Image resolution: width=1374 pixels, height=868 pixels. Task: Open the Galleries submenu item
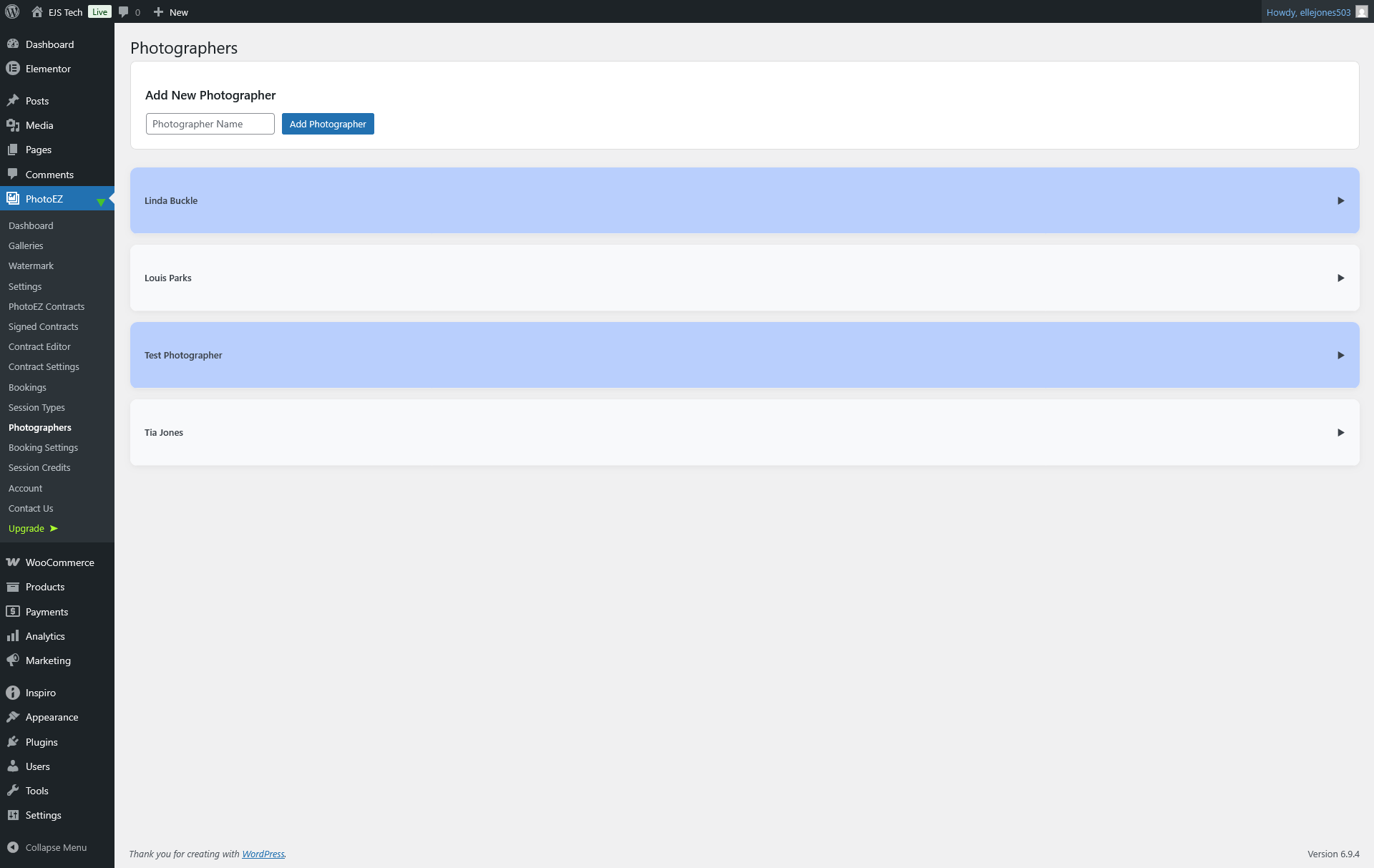[x=26, y=245]
